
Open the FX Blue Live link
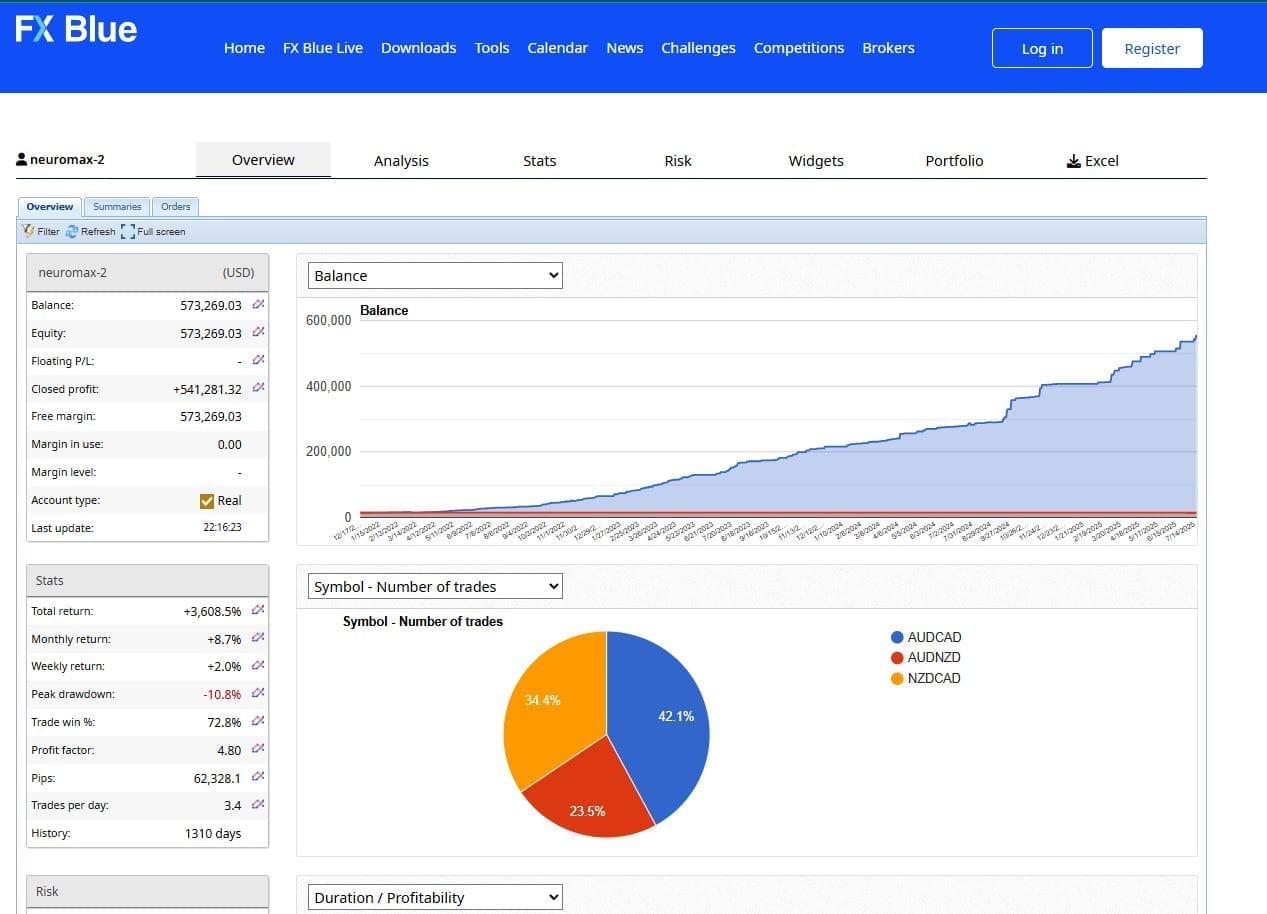[323, 48]
